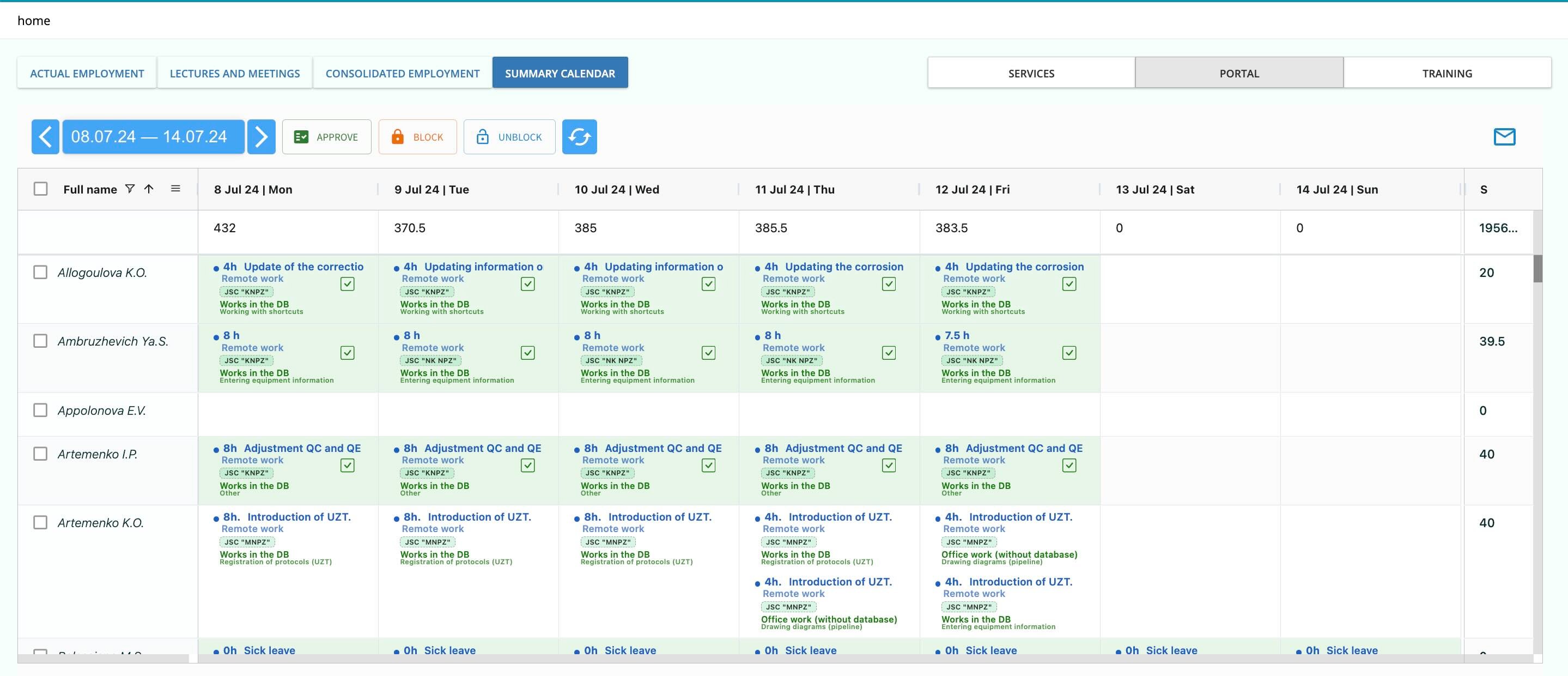The height and width of the screenshot is (676, 1568).
Task: Click the refresh sync icon button
Action: coord(579,136)
